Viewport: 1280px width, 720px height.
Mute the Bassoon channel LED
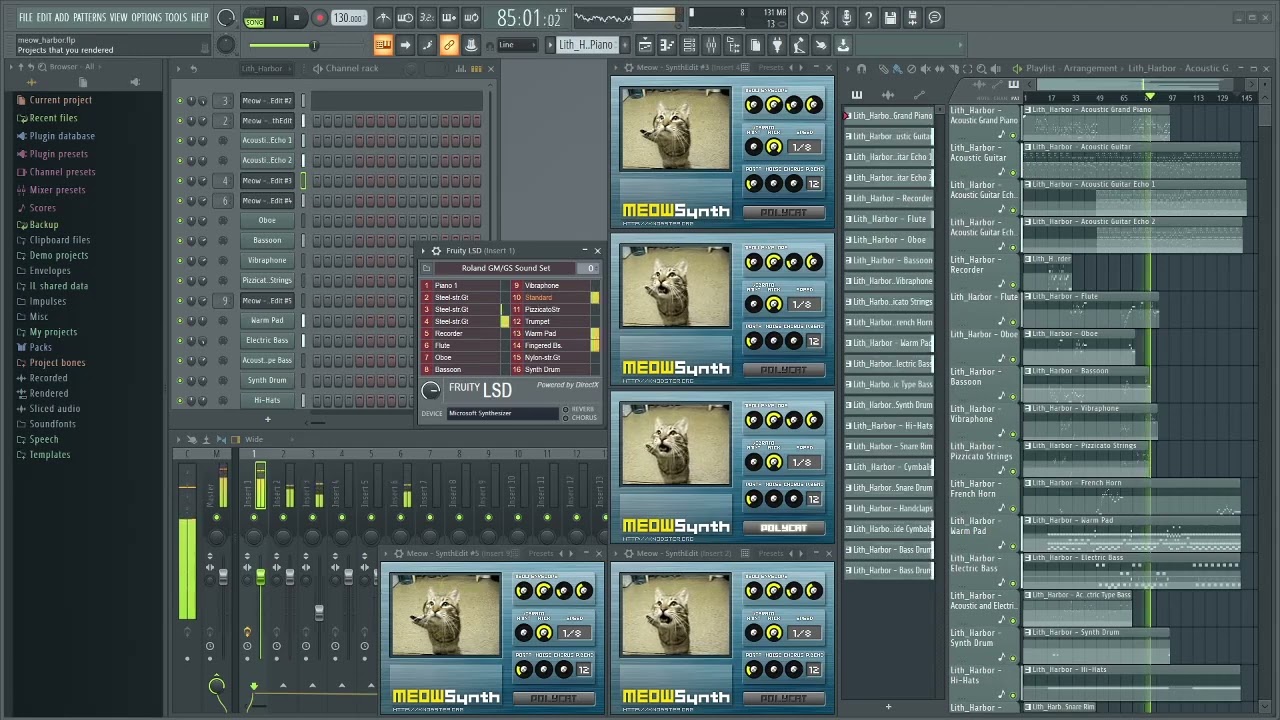pos(180,241)
